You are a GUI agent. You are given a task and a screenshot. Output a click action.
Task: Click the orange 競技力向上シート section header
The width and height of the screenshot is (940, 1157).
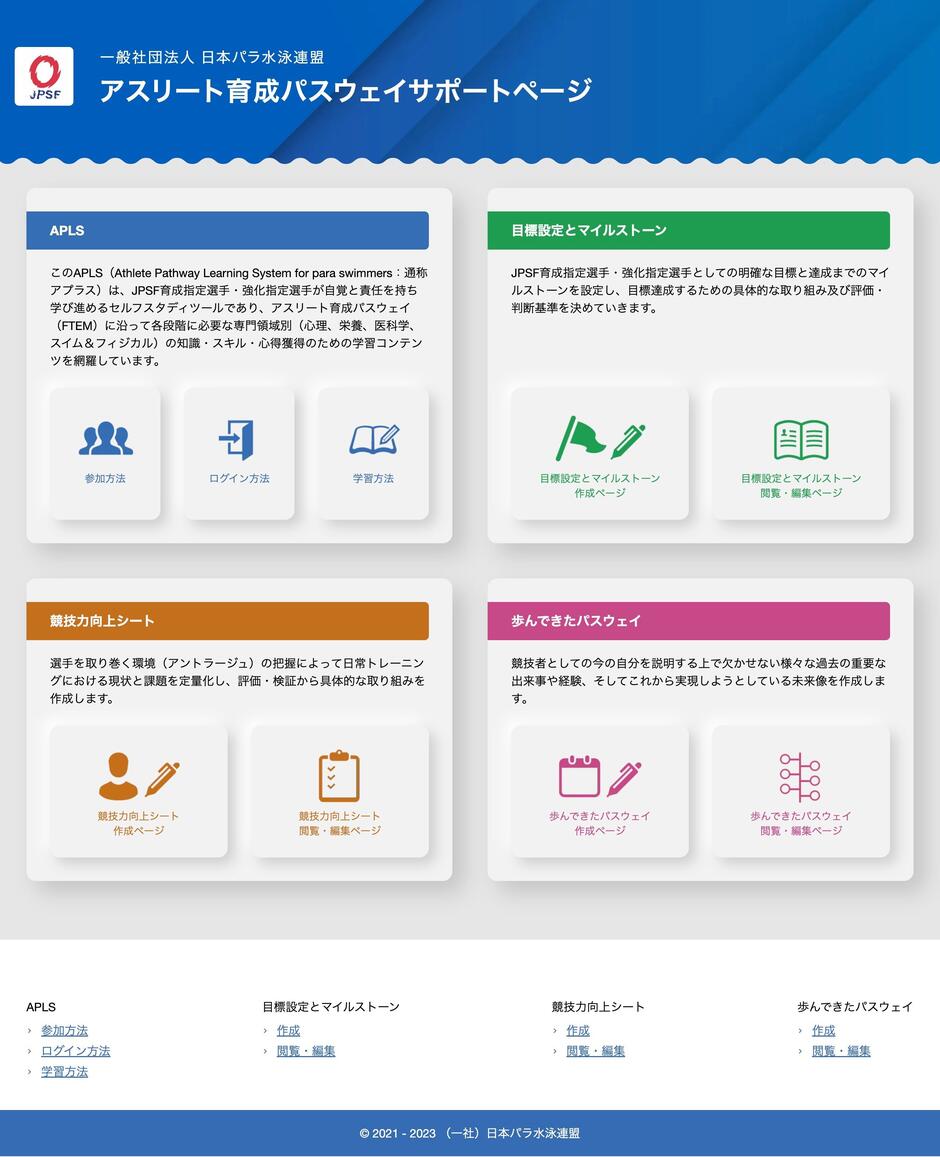click(x=227, y=621)
